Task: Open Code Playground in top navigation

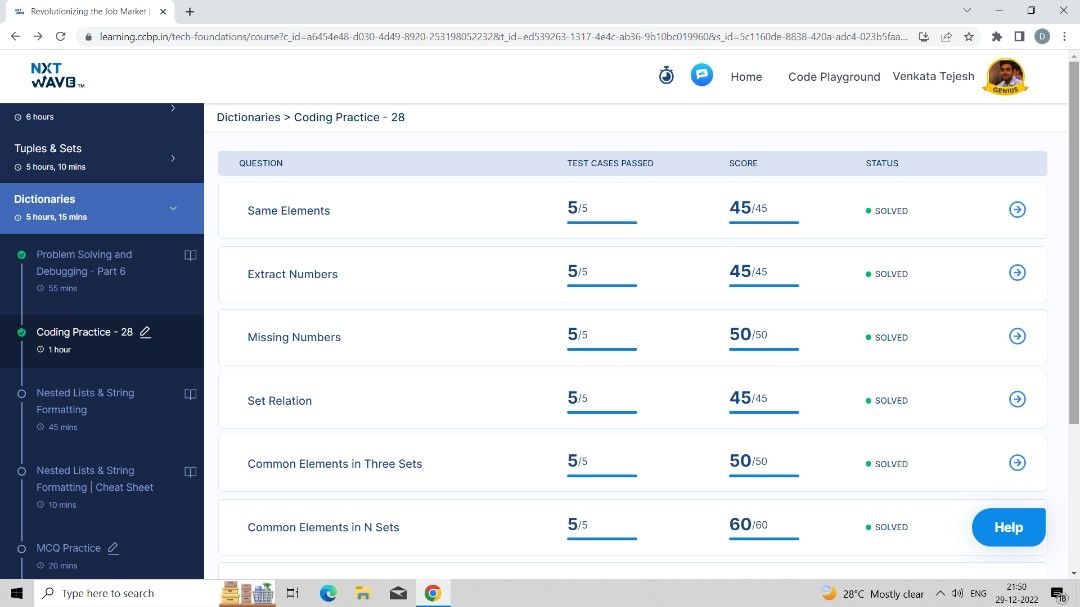Action: coord(834,76)
